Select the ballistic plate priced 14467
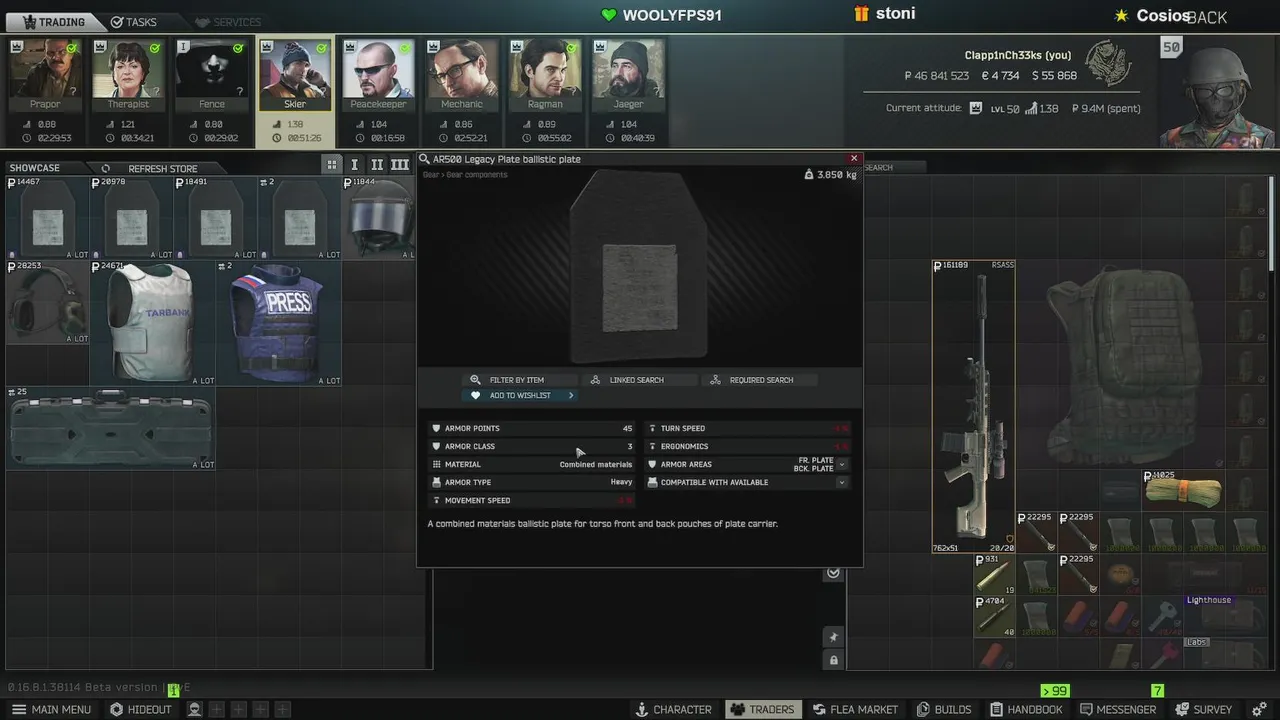Viewport: 1280px width, 720px height. click(47, 218)
